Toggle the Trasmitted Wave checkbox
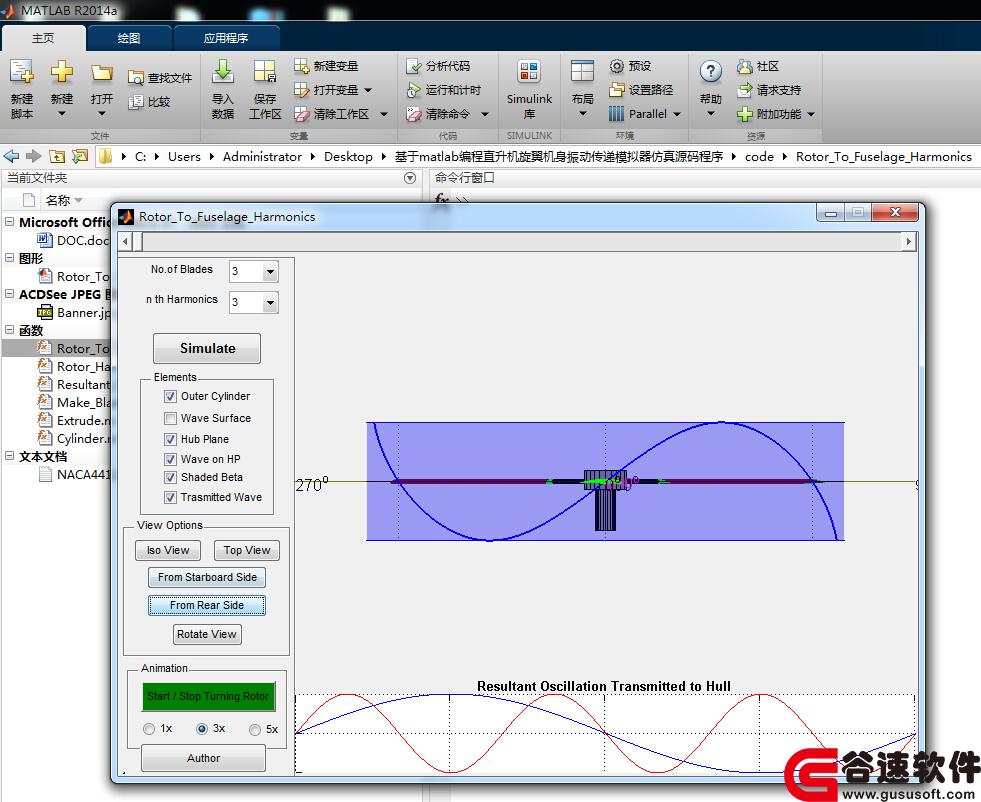The image size is (981, 802). coord(170,497)
